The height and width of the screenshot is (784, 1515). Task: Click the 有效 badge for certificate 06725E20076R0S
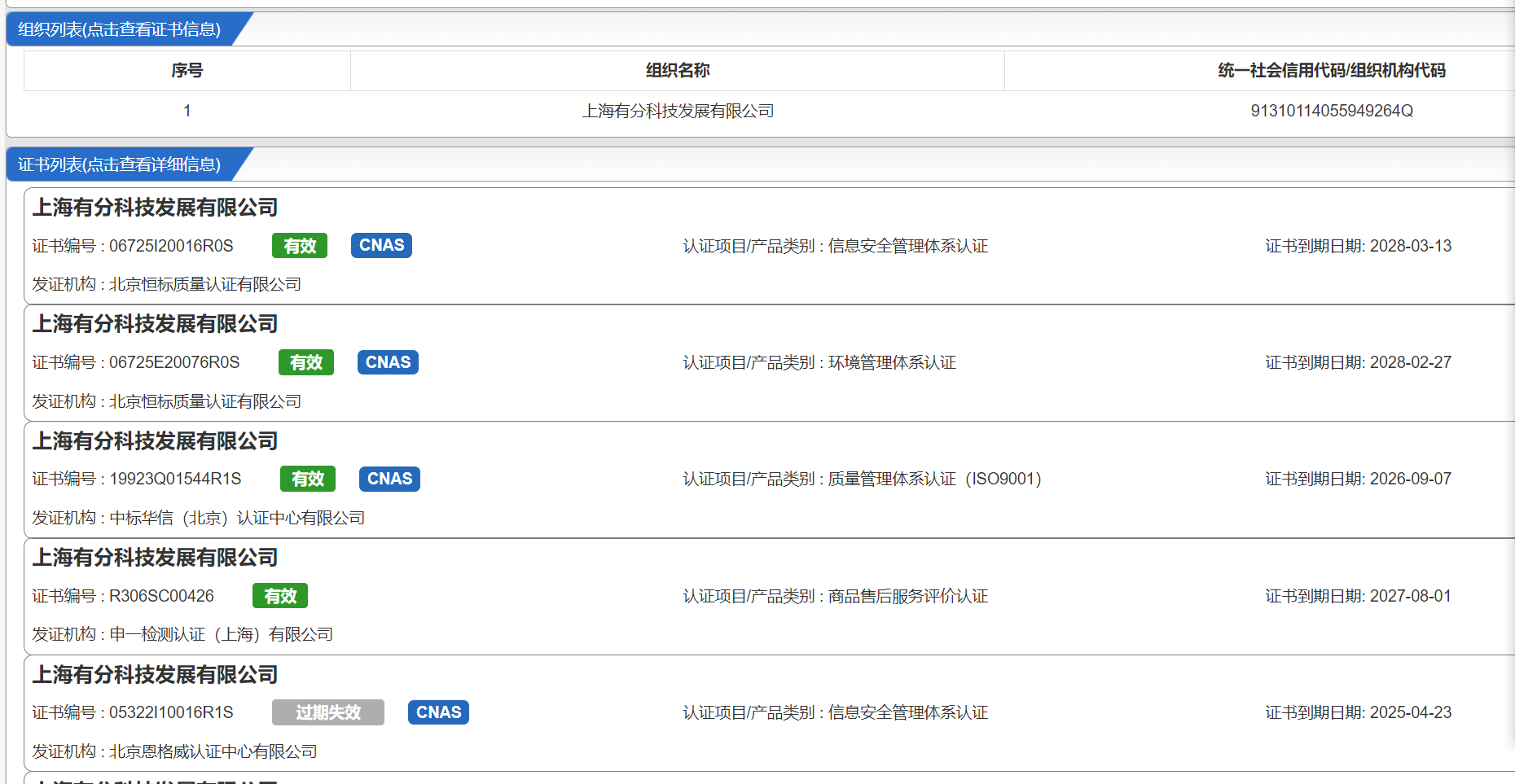[306, 362]
